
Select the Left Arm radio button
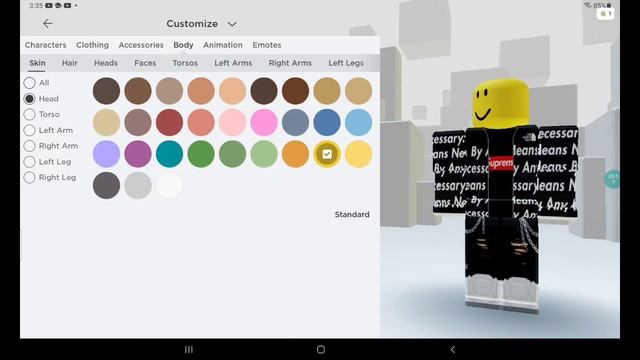[29, 130]
